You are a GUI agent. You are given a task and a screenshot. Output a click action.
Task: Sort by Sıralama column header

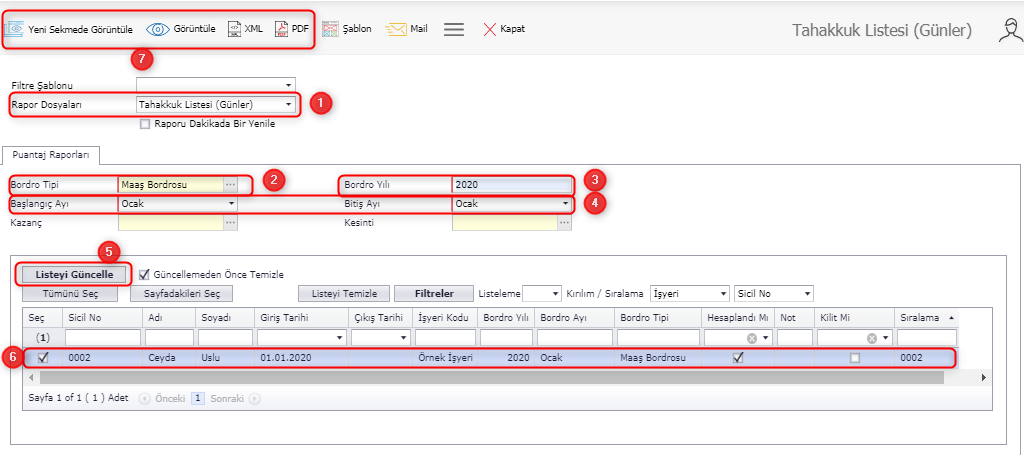click(x=926, y=317)
